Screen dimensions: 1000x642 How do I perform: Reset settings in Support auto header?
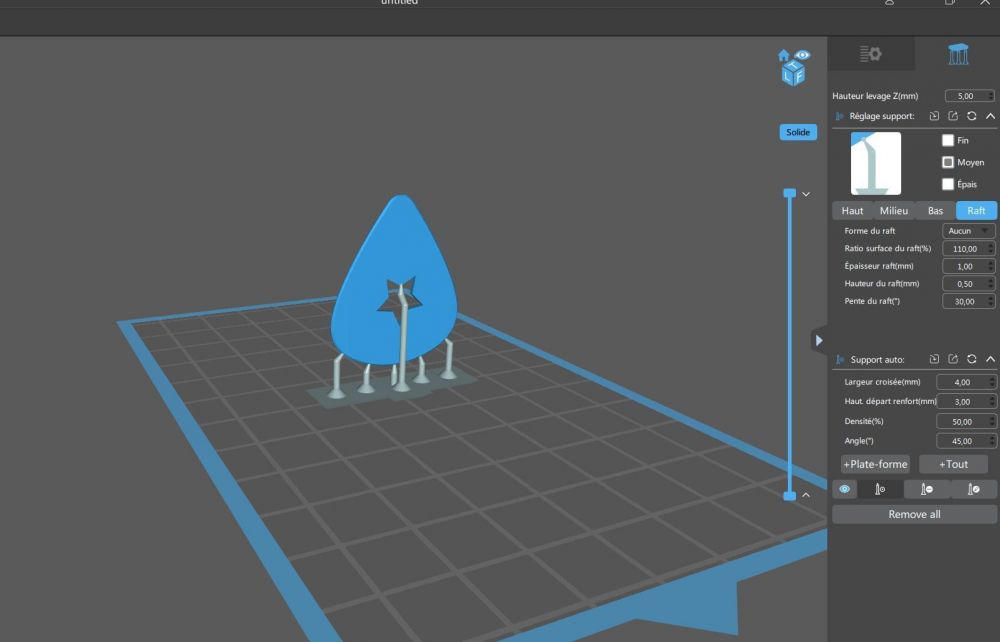[971, 359]
